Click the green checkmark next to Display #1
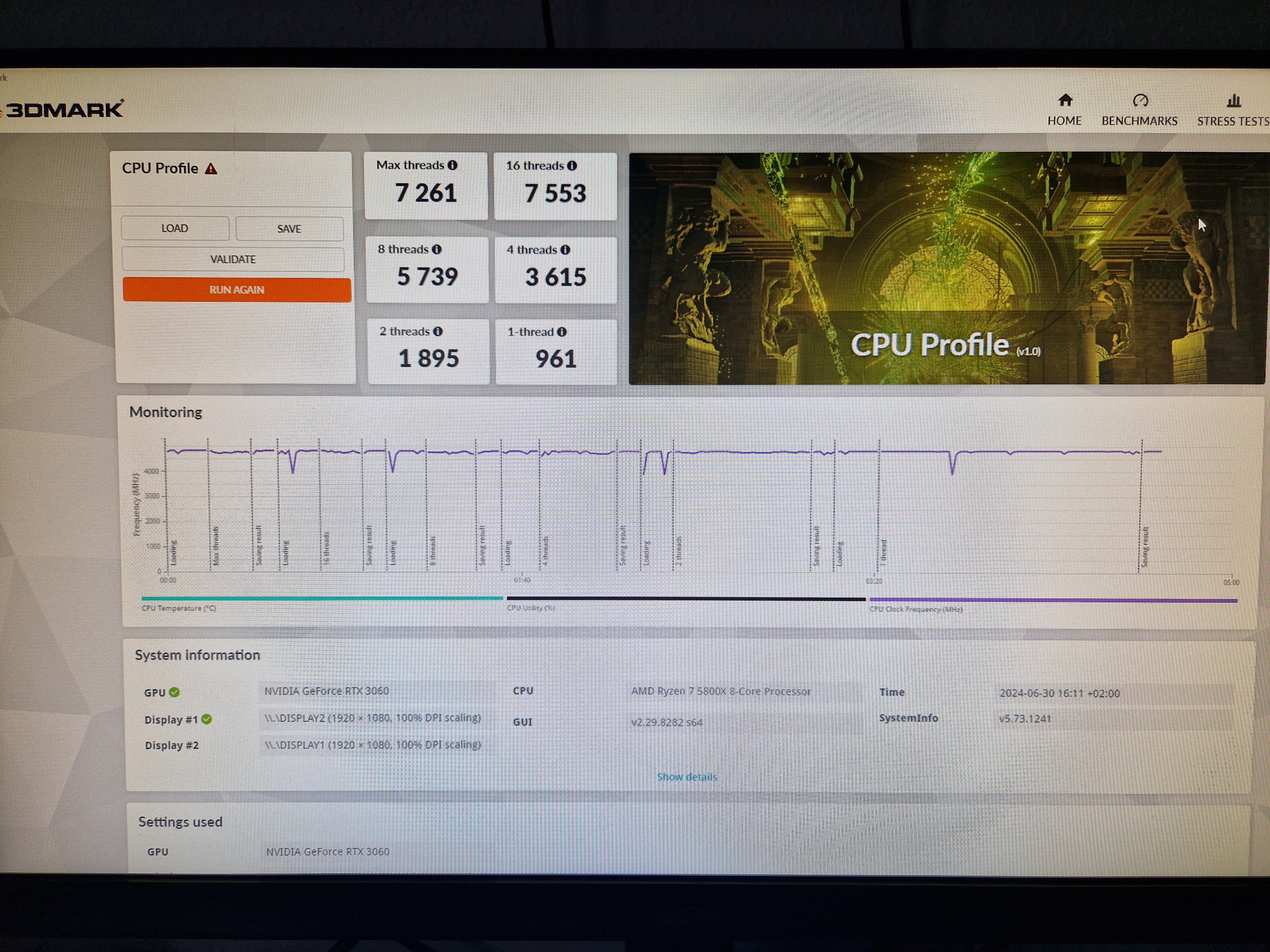 (207, 720)
